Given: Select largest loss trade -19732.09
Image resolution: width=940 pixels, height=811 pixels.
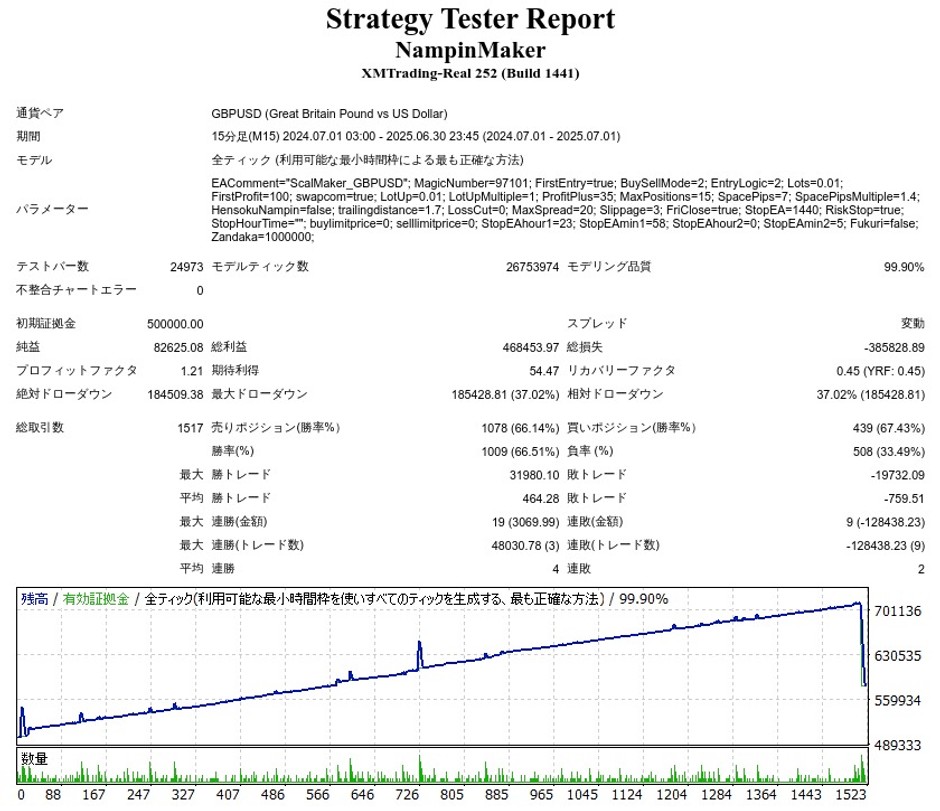Looking at the screenshot, I should tap(897, 475).
